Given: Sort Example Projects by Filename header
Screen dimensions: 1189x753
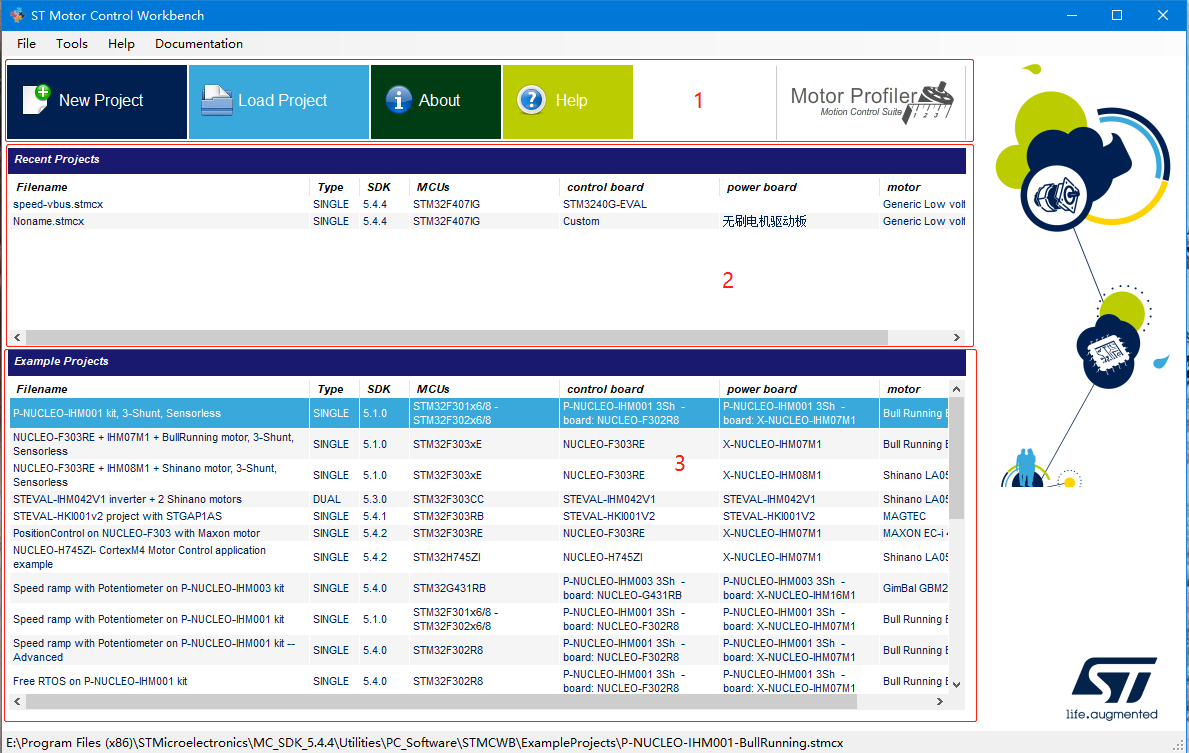Looking at the screenshot, I should pos(42,389).
